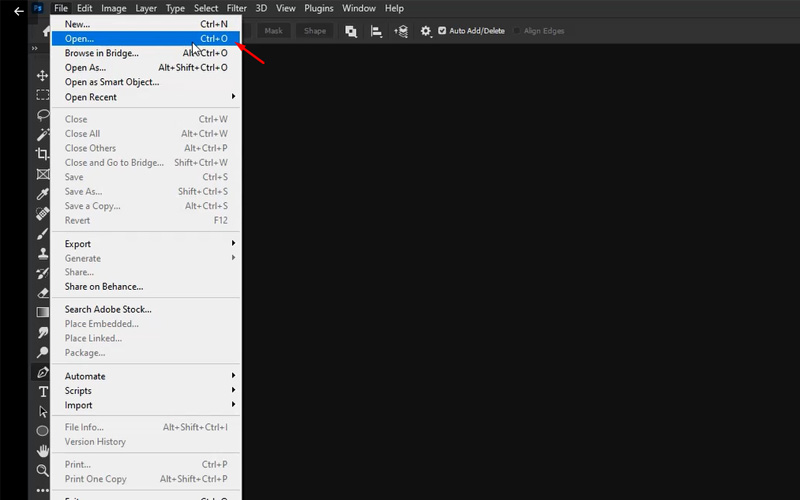Select the Path Selection arrow tool

tap(42, 411)
